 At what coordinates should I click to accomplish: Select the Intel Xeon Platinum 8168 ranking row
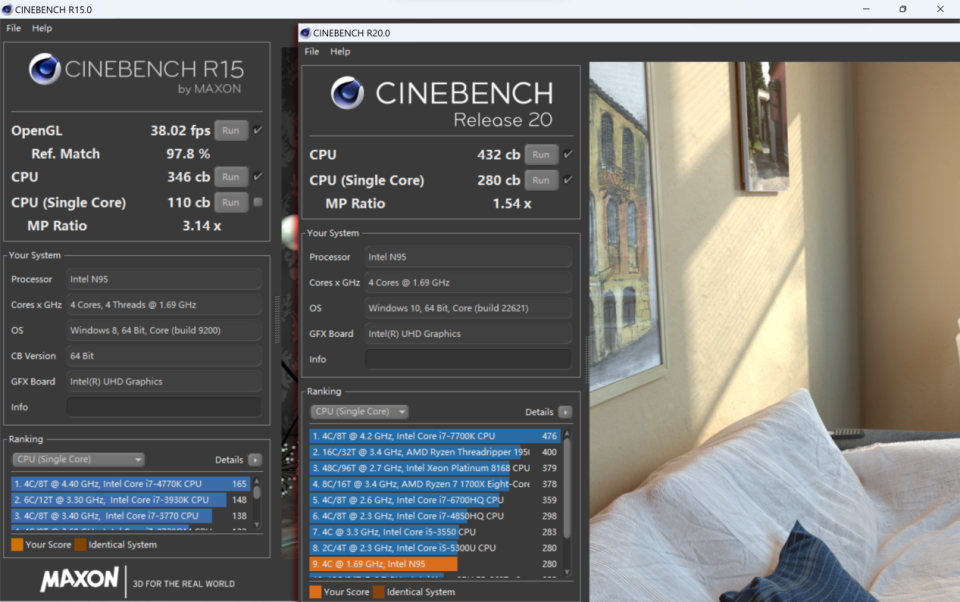(435, 468)
